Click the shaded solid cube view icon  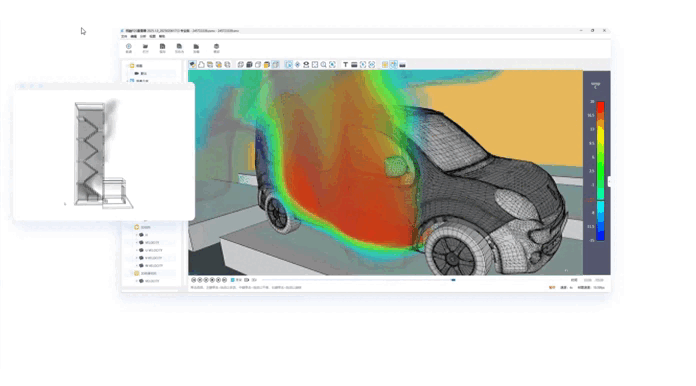tap(249, 65)
